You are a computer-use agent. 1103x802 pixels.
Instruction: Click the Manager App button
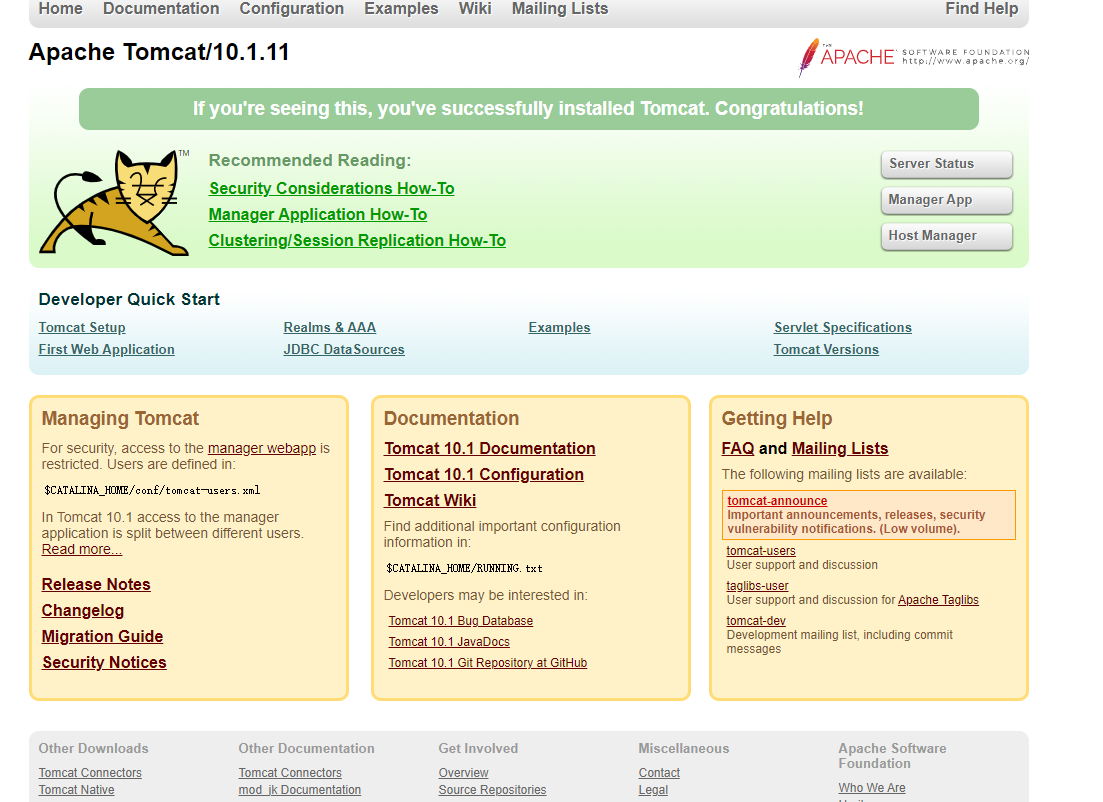click(x=946, y=200)
